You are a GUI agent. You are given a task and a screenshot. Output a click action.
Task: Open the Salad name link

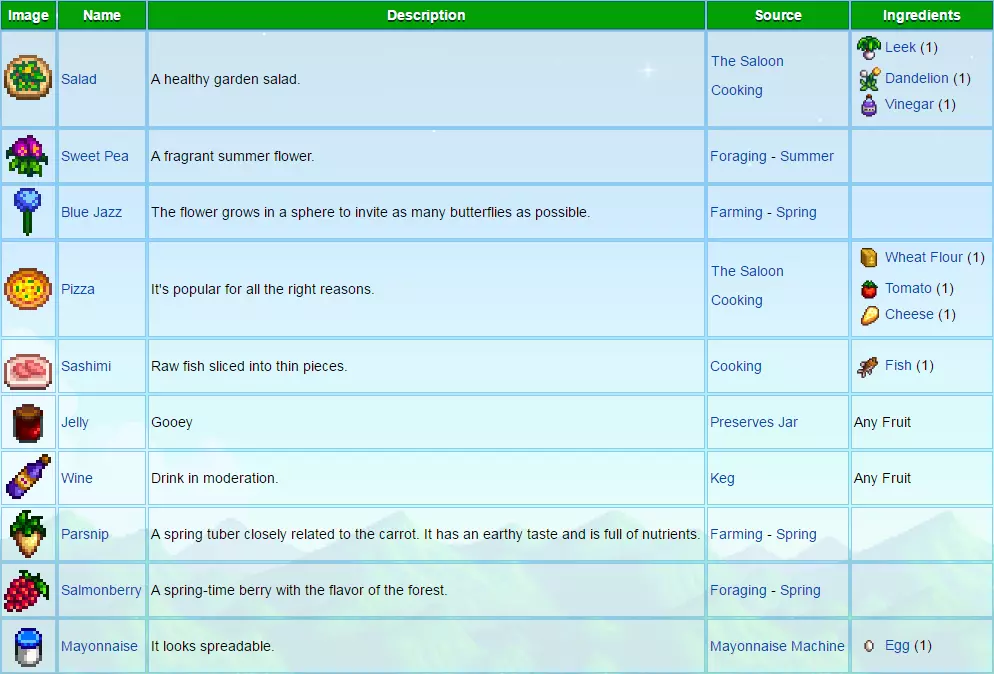[x=79, y=79]
